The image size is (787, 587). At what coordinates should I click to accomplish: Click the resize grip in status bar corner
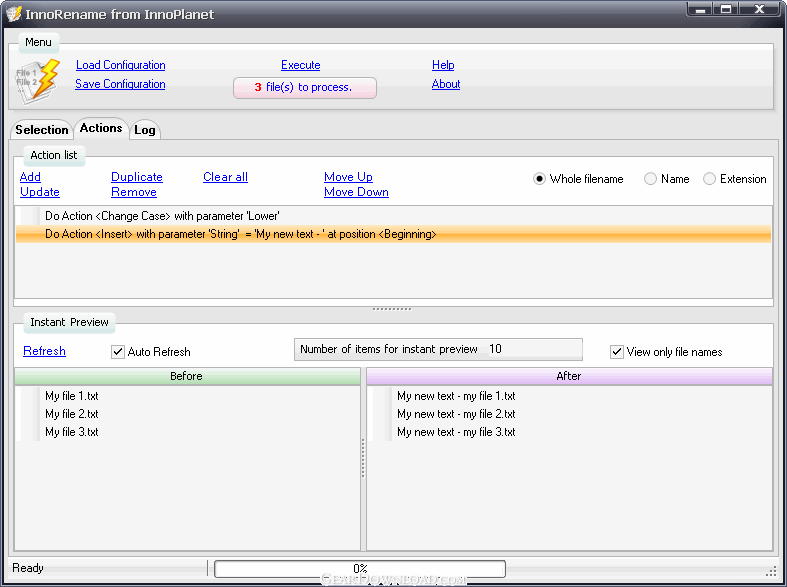point(771,571)
